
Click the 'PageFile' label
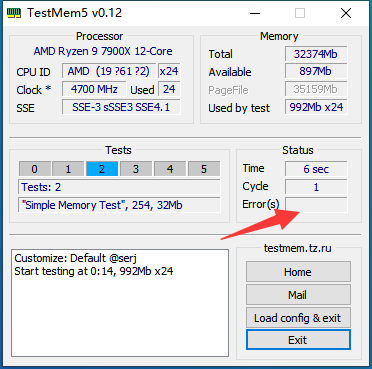pyautogui.click(x=228, y=90)
